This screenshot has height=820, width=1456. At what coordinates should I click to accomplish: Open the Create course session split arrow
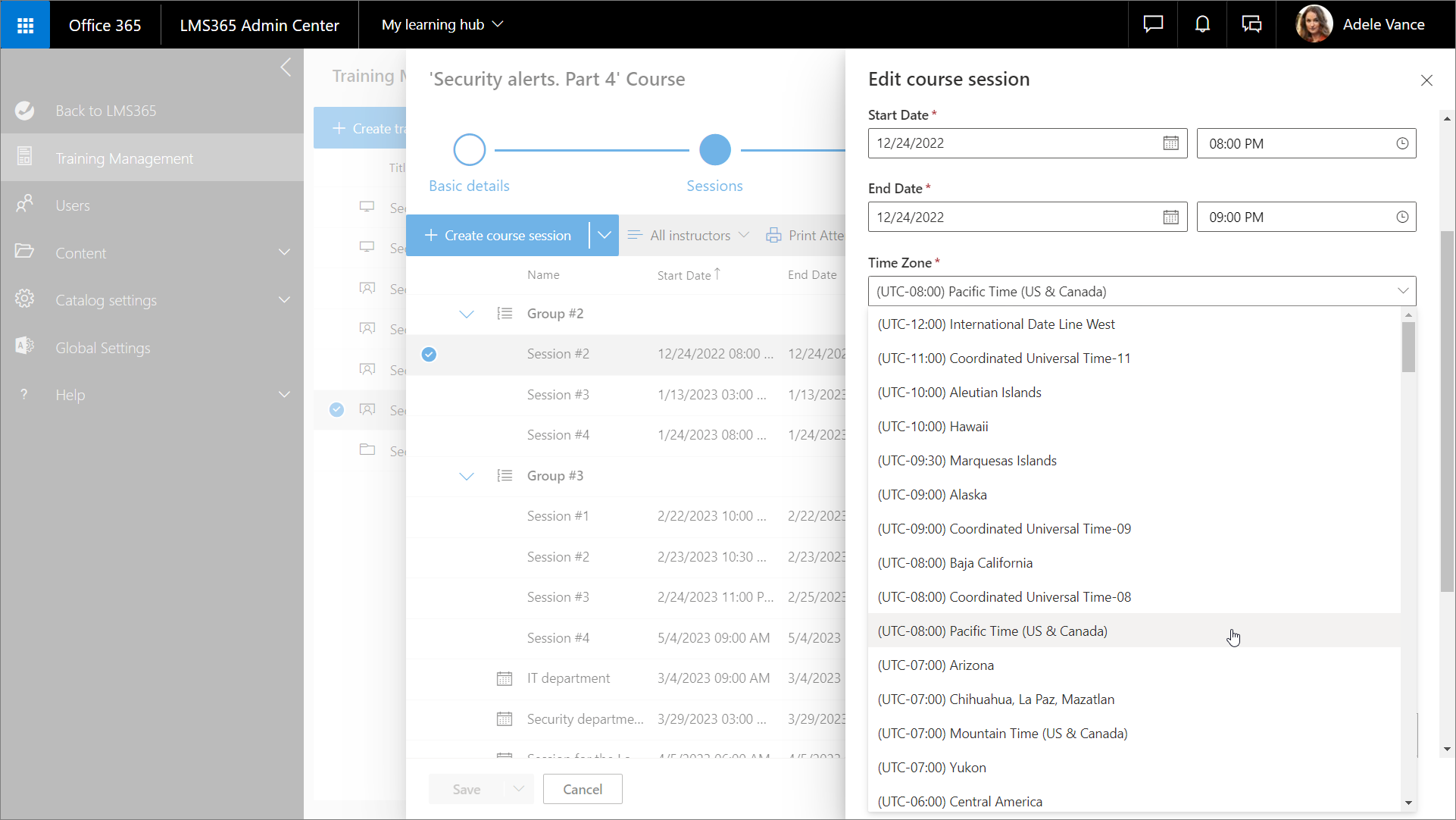[x=604, y=236]
